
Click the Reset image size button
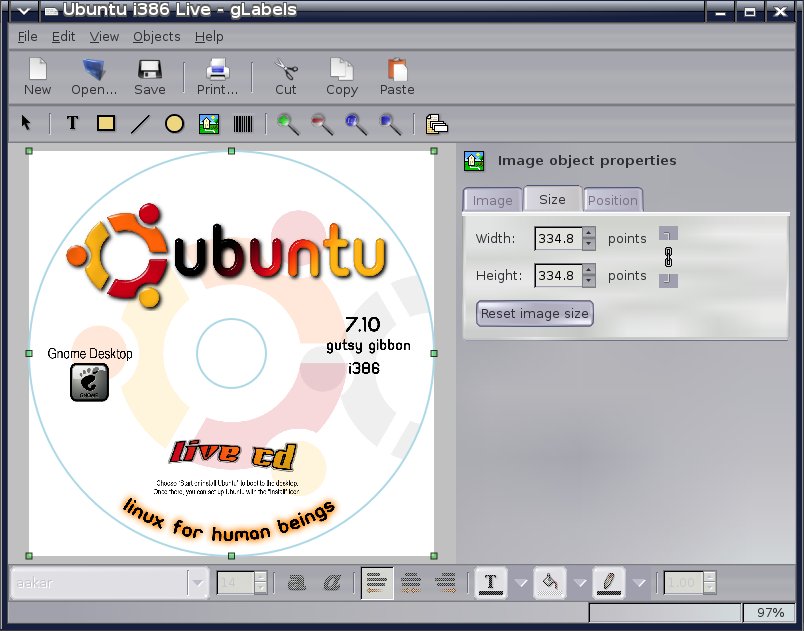point(534,313)
